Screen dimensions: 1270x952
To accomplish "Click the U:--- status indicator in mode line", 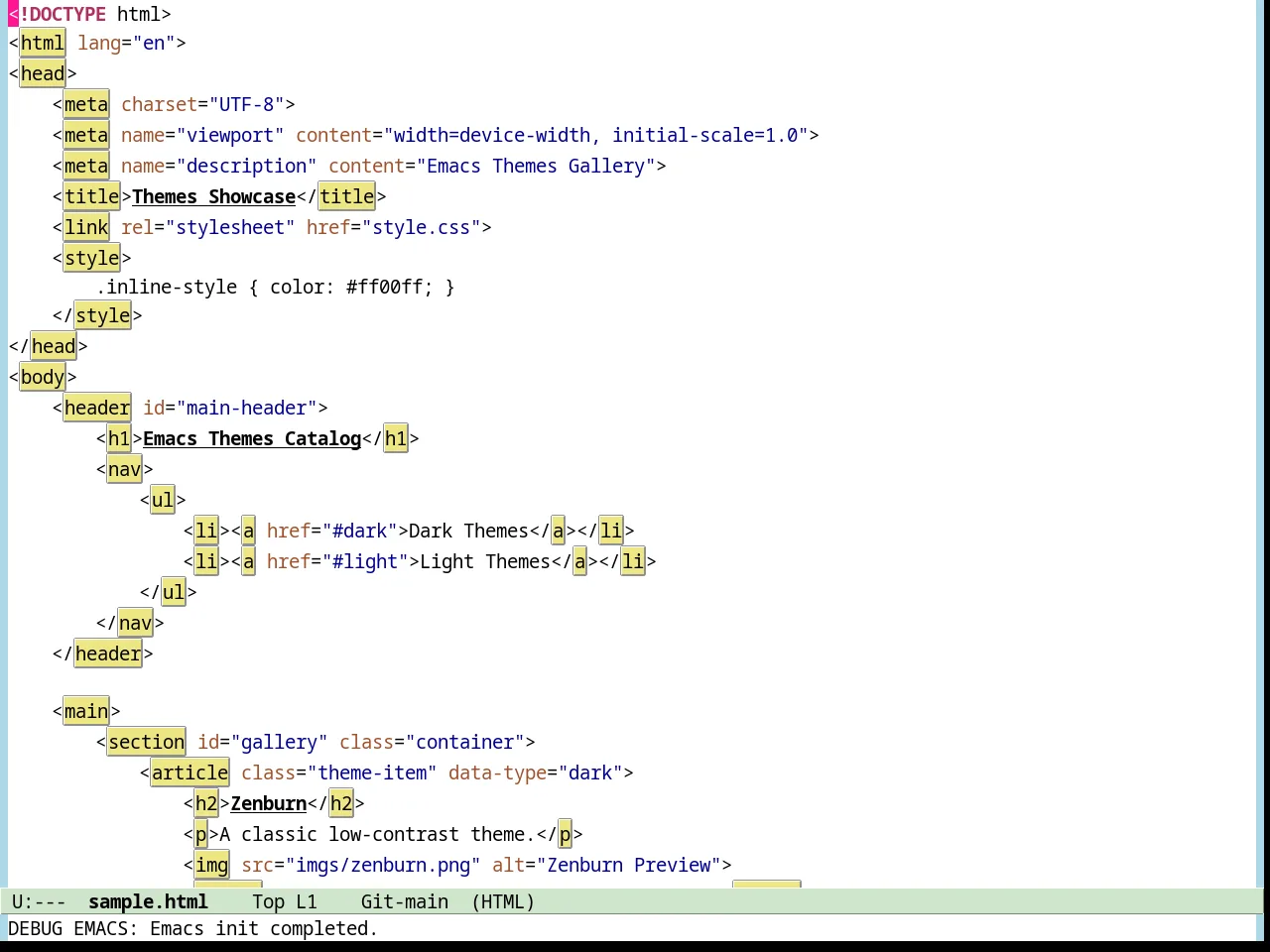I will pyautogui.click(x=39, y=901).
